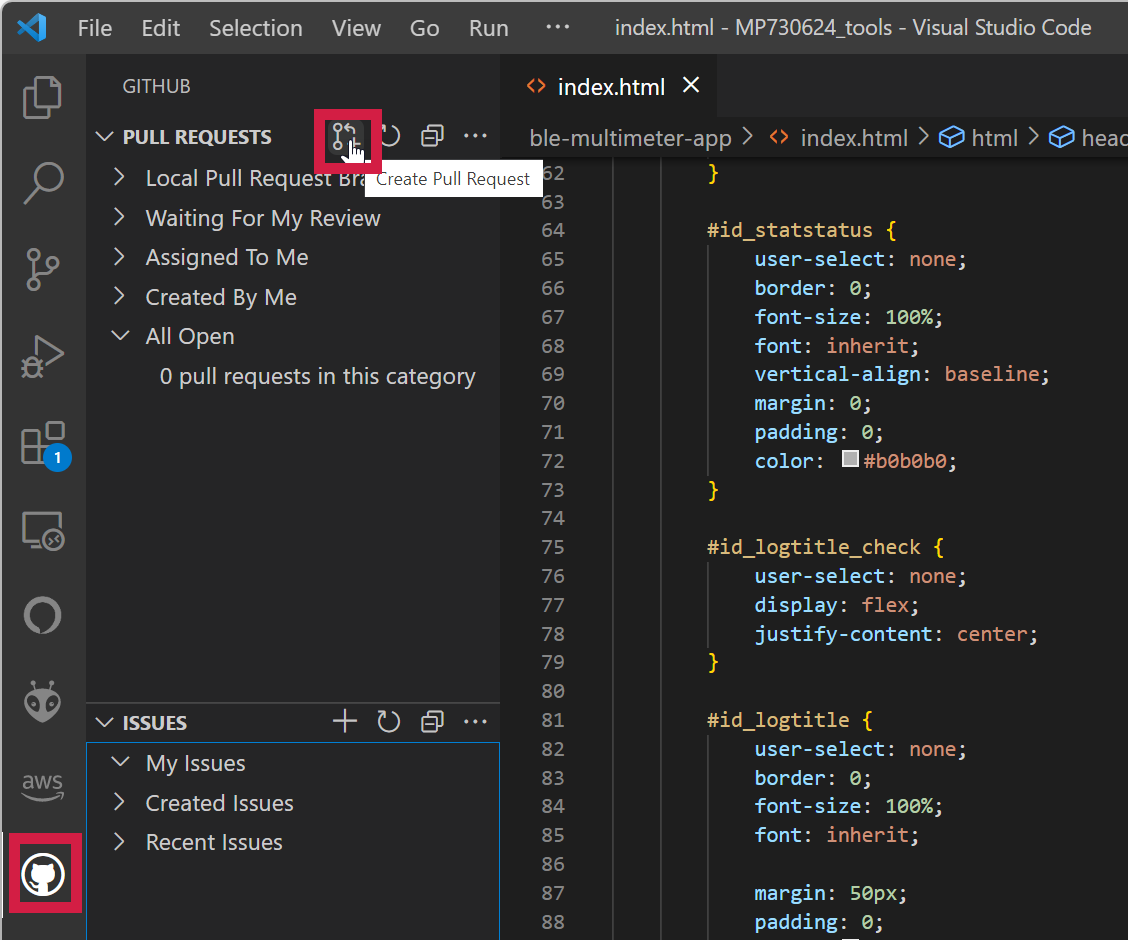This screenshot has height=940, width=1128.
Task: Click line number 72 in gutter
Action: tap(552, 461)
